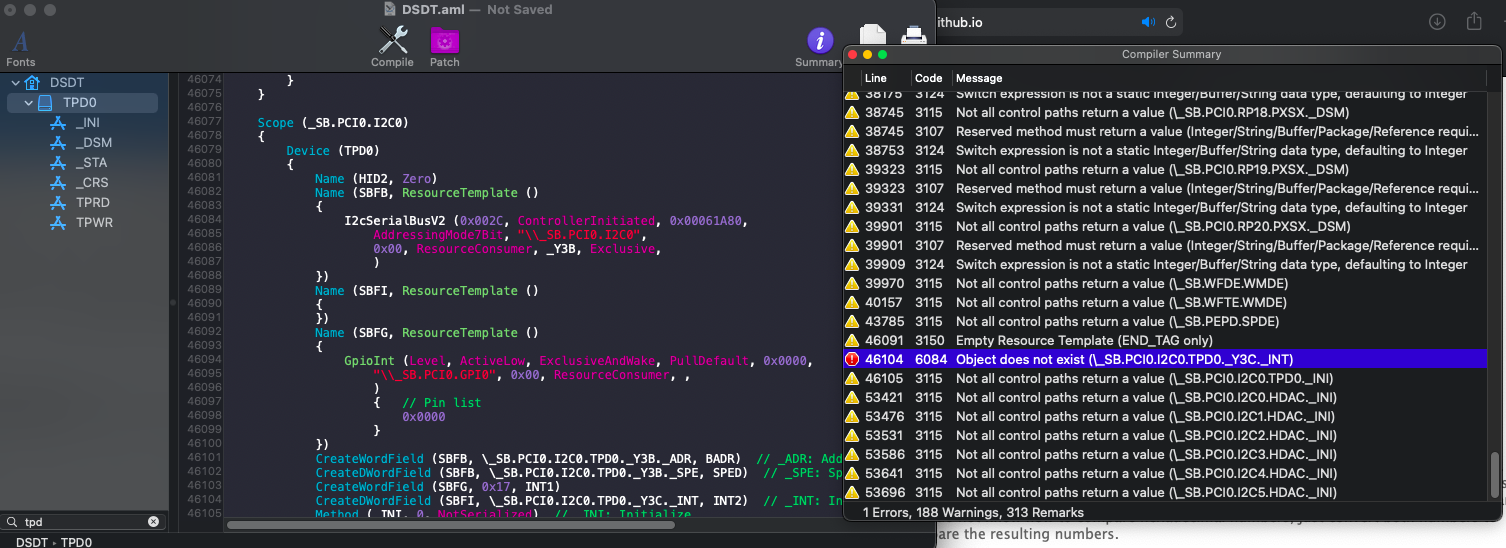Clear the tpd search filter

click(x=153, y=522)
